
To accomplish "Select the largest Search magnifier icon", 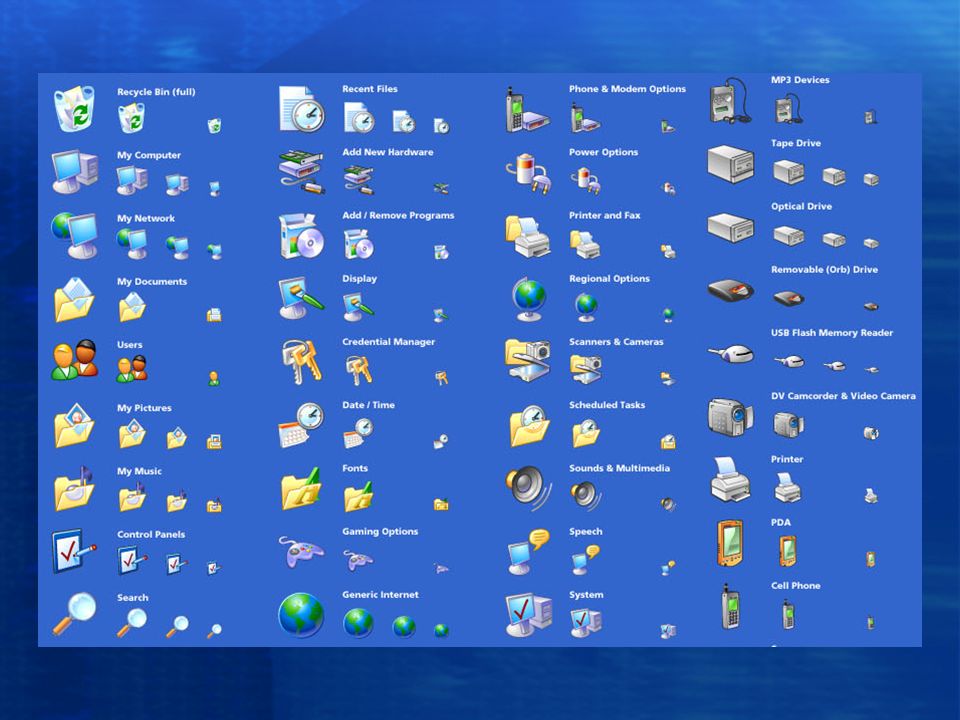I will [x=75, y=613].
